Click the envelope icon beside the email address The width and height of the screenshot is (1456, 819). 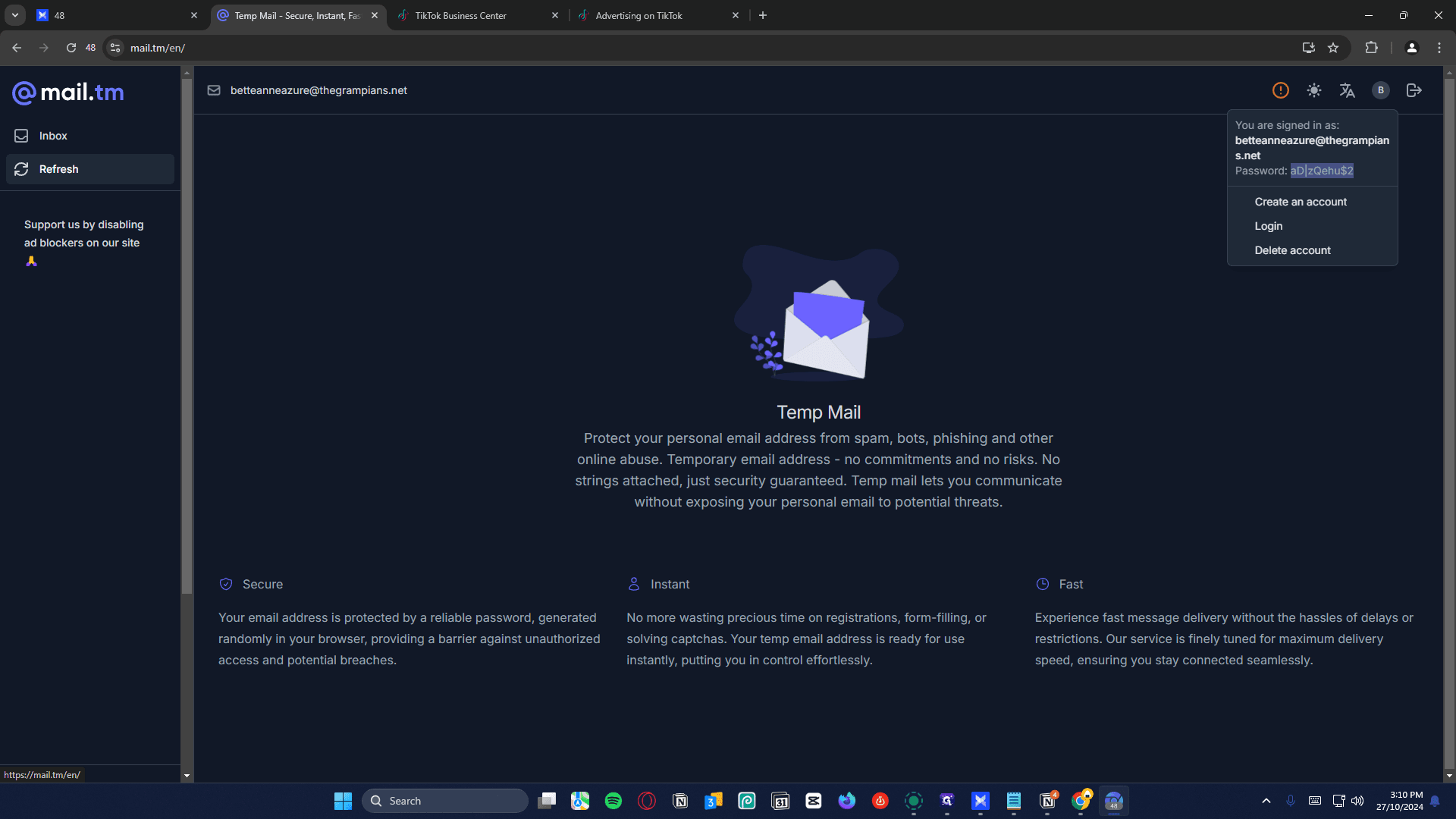coord(214,90)
